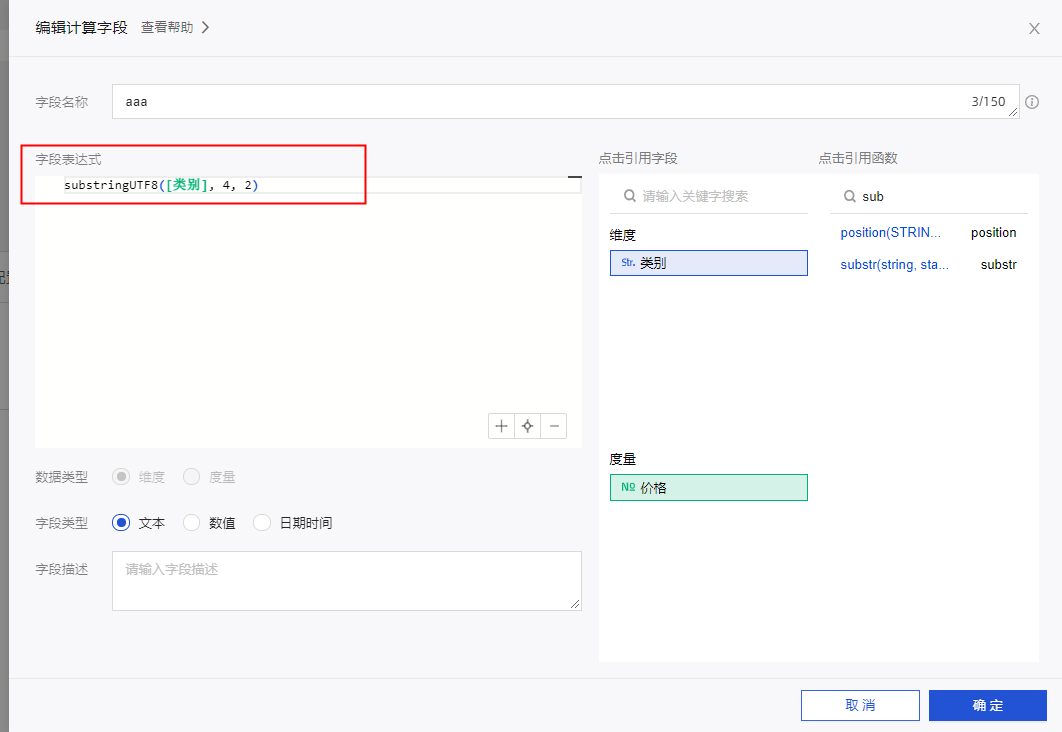Click the plus zoom-in icon in expression editor

[501, 426]
